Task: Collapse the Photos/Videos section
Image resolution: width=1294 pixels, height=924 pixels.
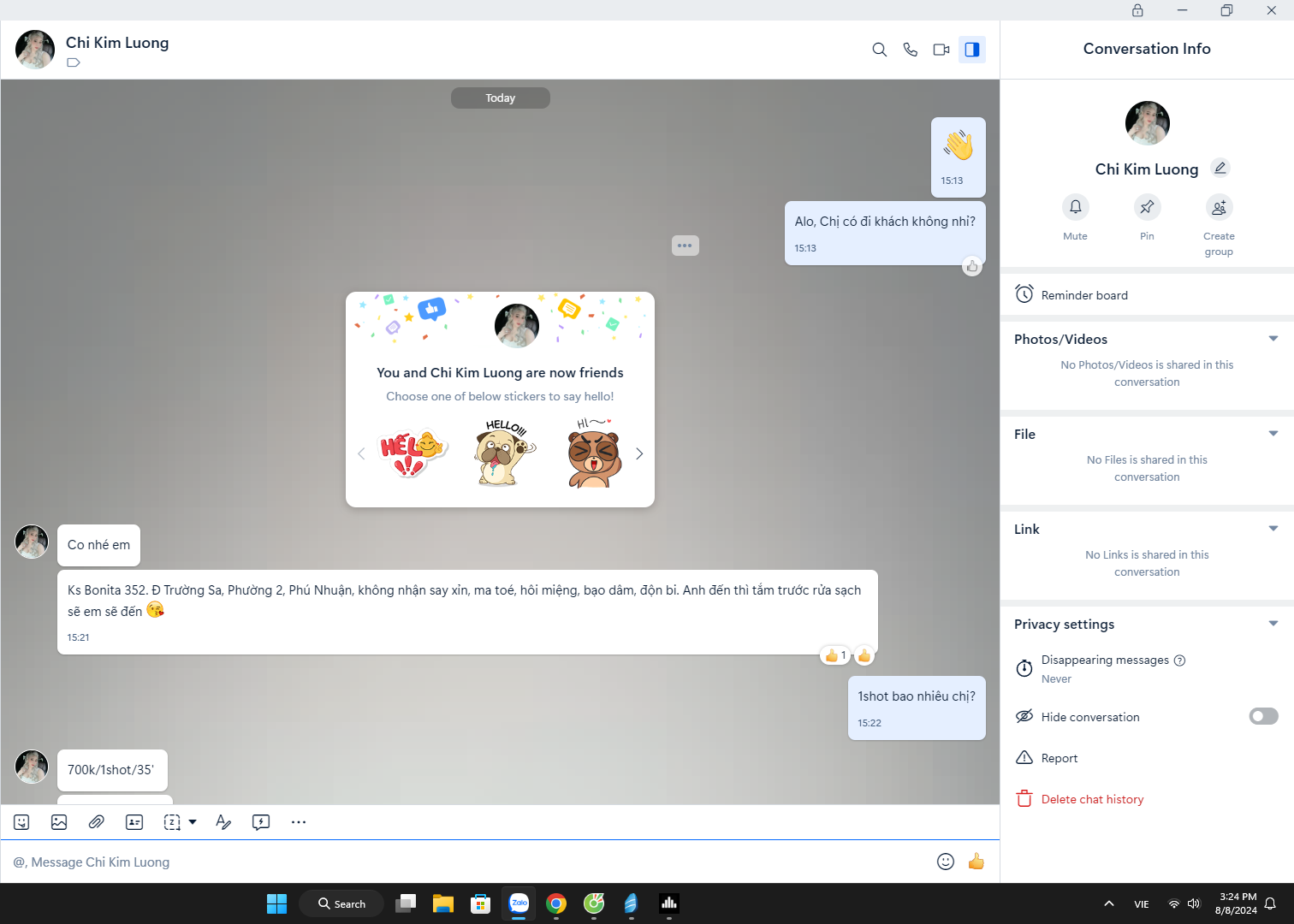Action: pyautogui.click(x=1273, y=339)
